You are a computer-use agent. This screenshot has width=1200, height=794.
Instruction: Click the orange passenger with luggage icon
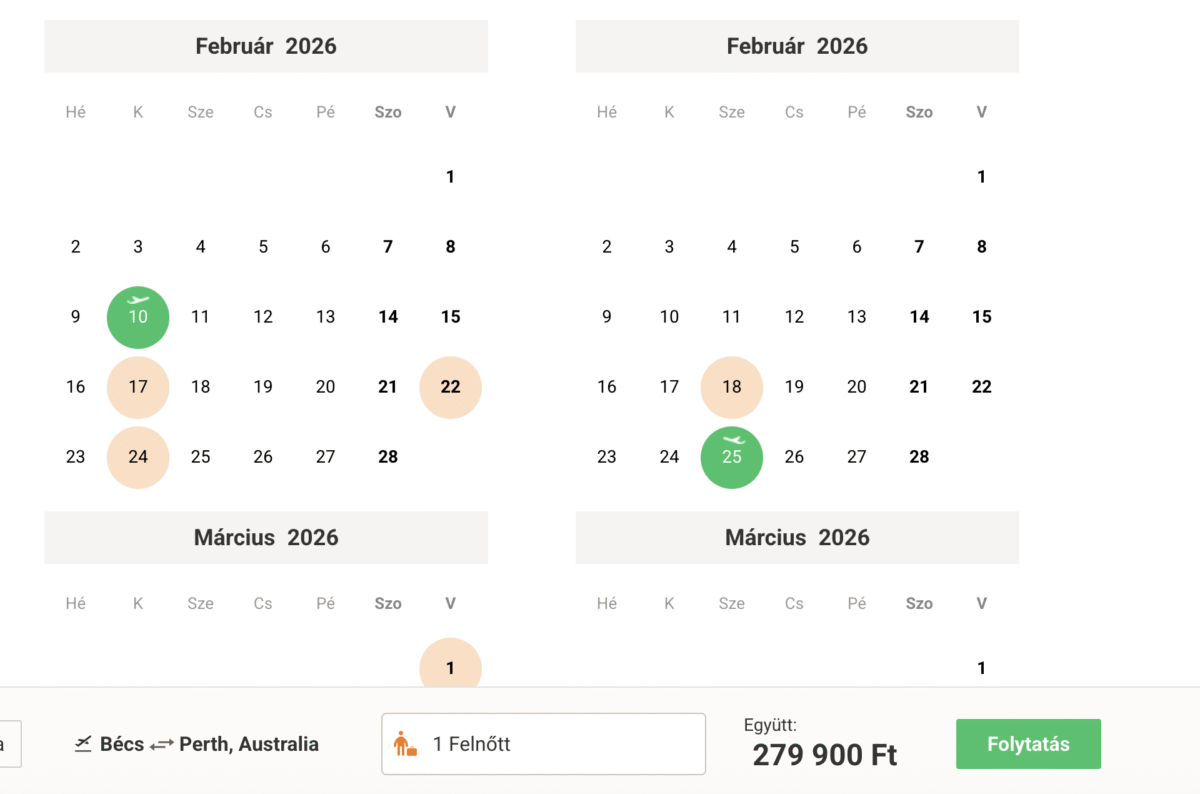[x=405, y=744]
